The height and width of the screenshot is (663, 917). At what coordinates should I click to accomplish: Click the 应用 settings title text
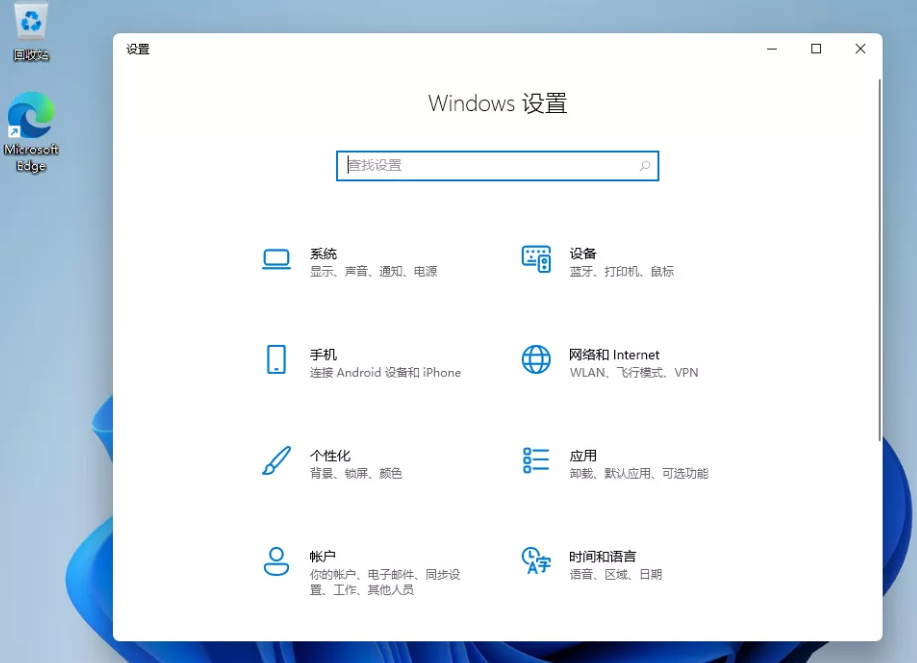point(583,456)
